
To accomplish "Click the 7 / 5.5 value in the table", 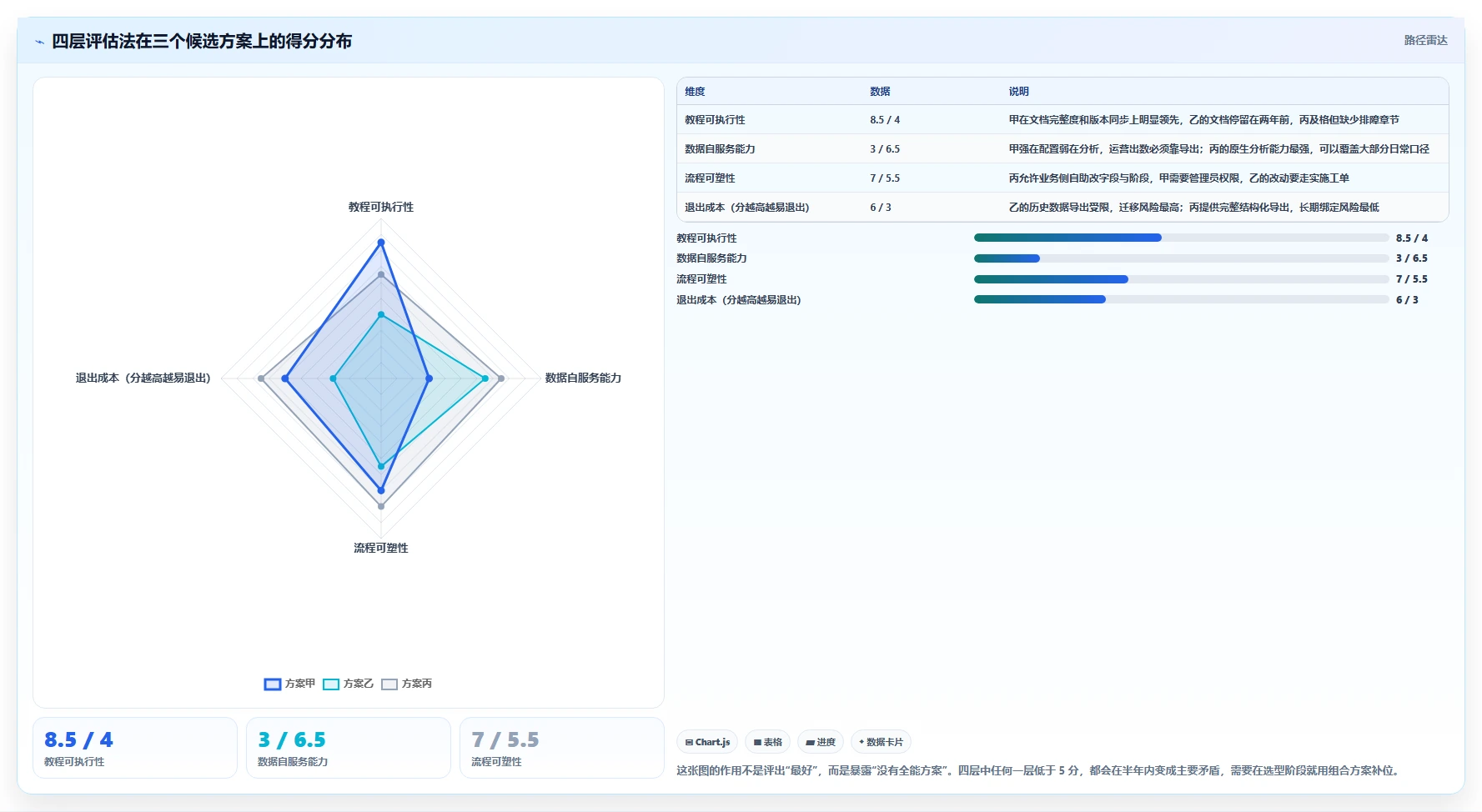I will pyautogui.click(x=885, y=178).
